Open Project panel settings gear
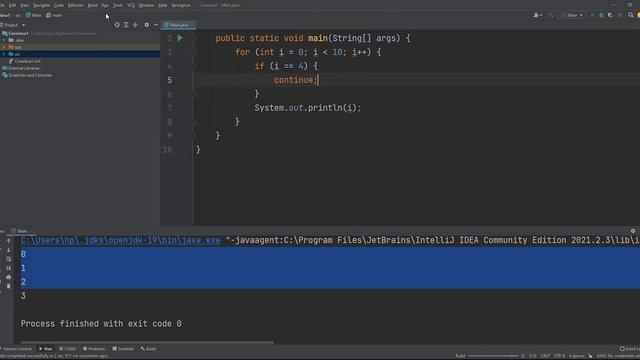The height and width of the screenshot is (360, 640). coord(147,25)
